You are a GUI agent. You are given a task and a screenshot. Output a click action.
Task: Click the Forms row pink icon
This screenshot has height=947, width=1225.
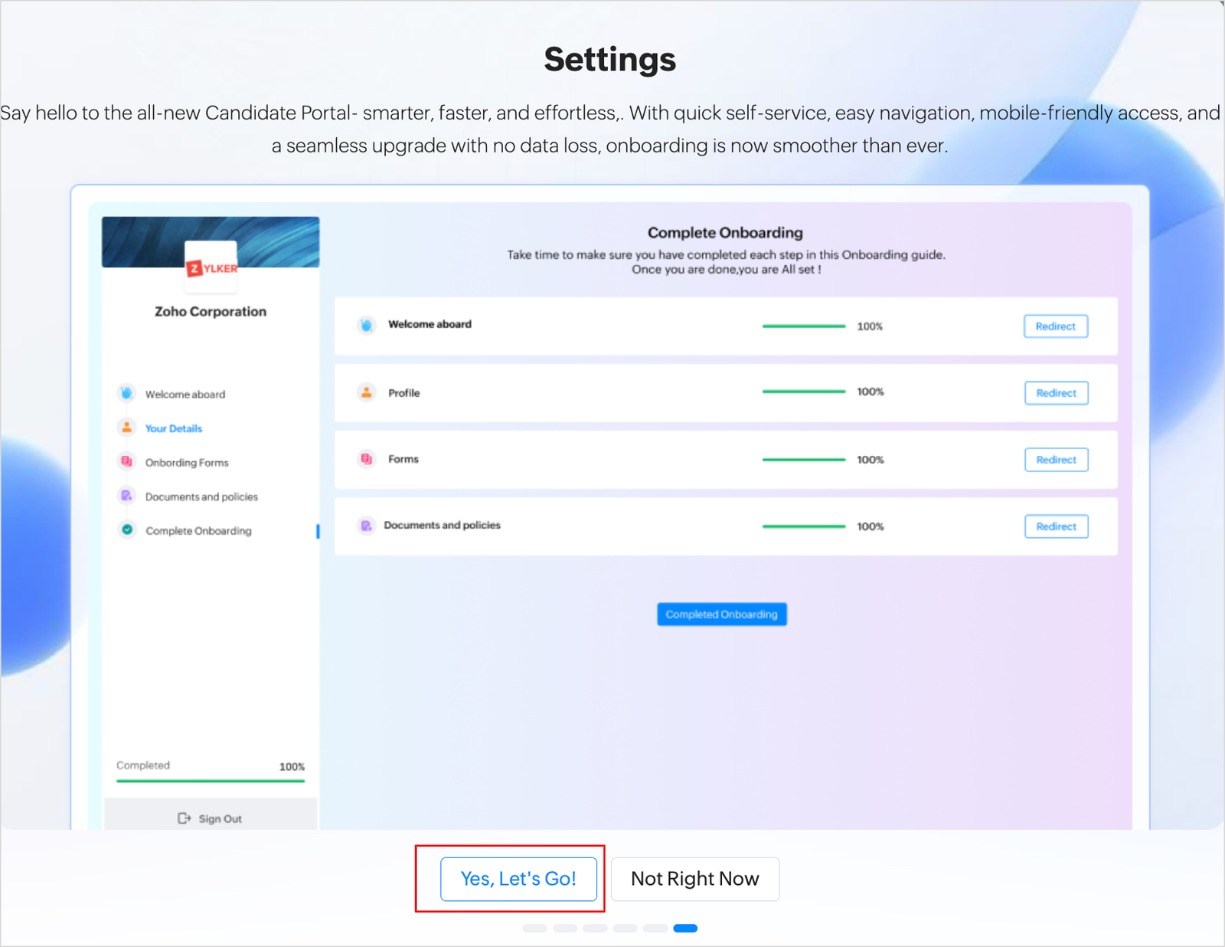click(x=366, y=459)
